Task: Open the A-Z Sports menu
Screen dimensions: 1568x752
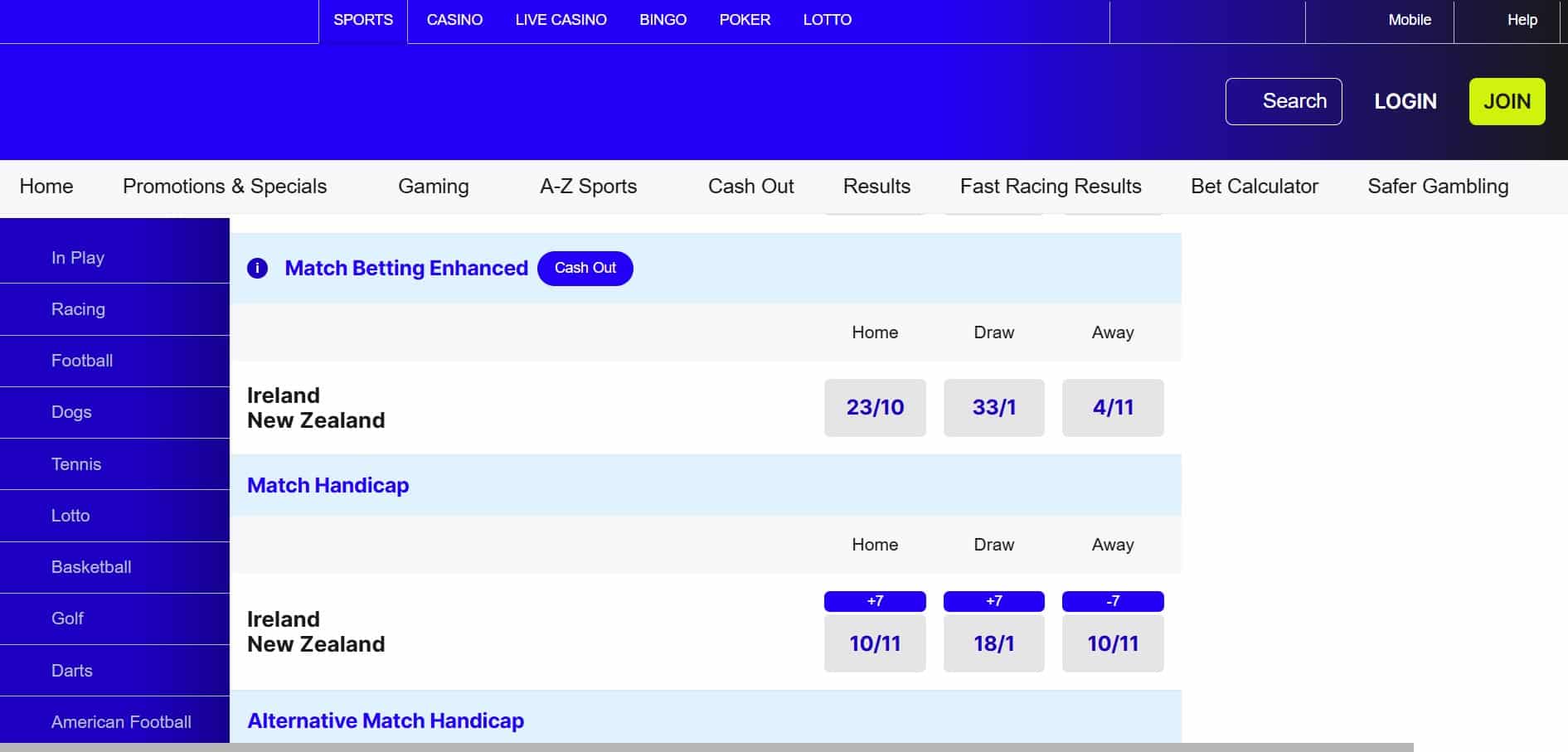Action: click(x=588, y=187)
